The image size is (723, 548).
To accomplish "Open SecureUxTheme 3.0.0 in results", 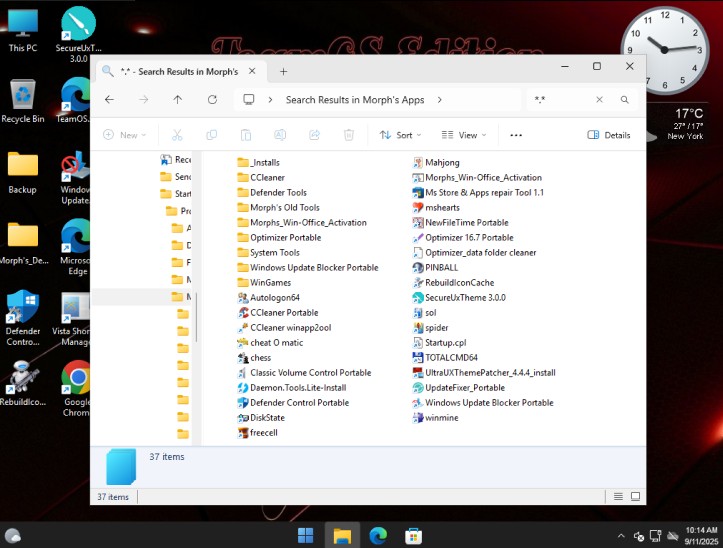I will (459, 298).
